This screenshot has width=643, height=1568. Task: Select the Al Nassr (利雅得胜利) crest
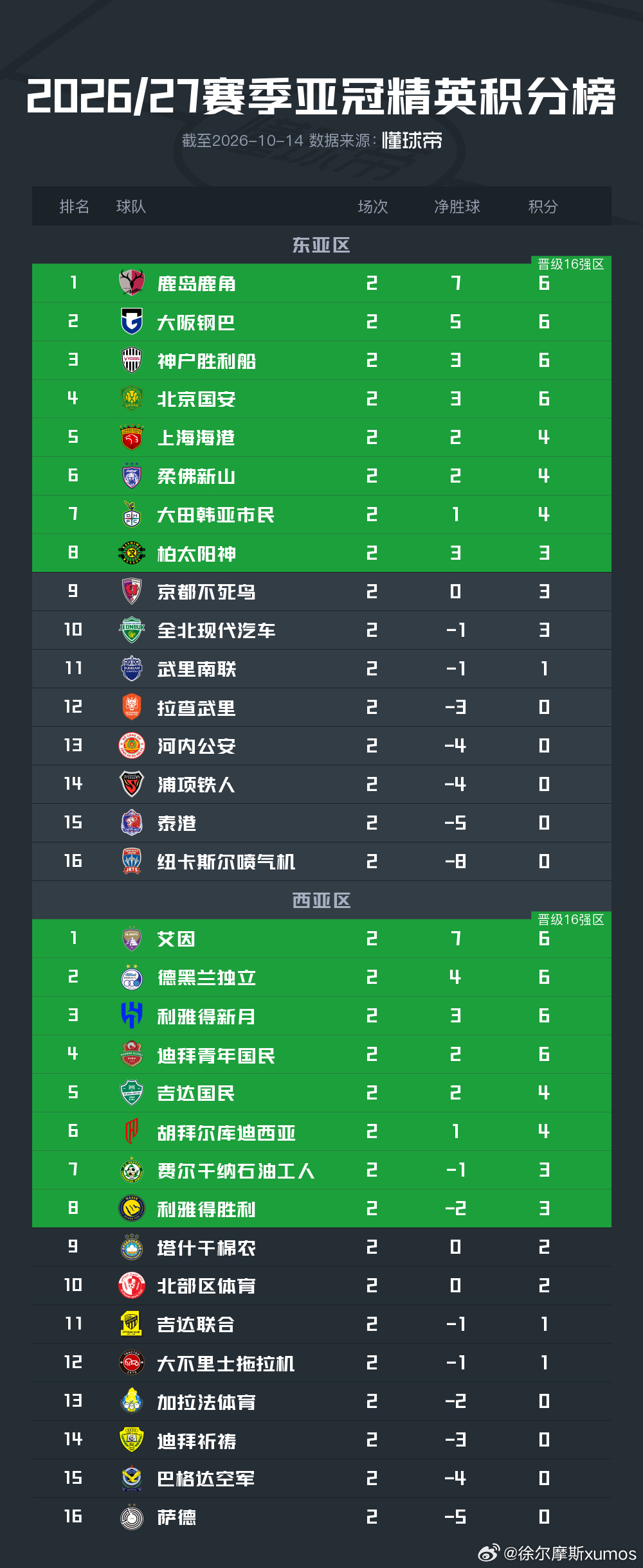click(x=132, y=1208)
